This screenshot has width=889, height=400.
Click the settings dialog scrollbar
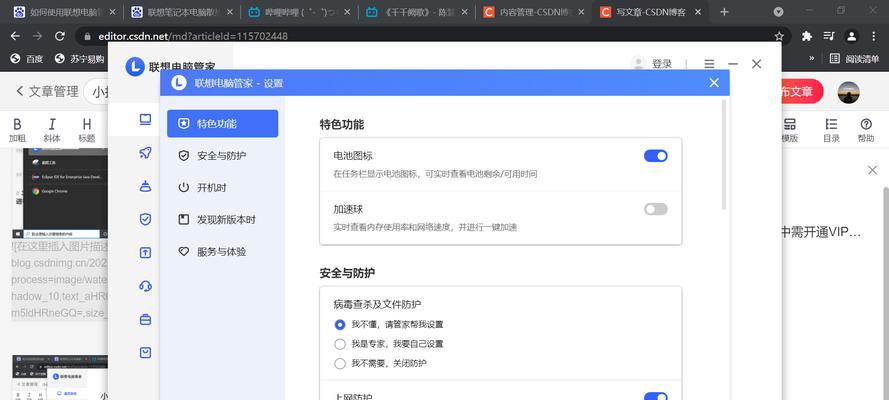(x=723, y=155)
